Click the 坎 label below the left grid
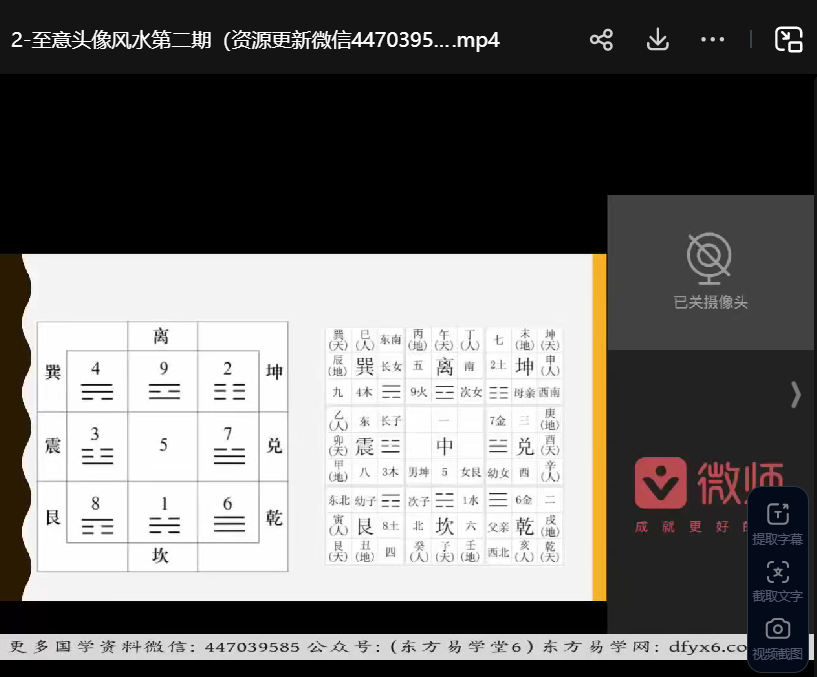Screen dimensions: 817x677 tap(160, 556)
